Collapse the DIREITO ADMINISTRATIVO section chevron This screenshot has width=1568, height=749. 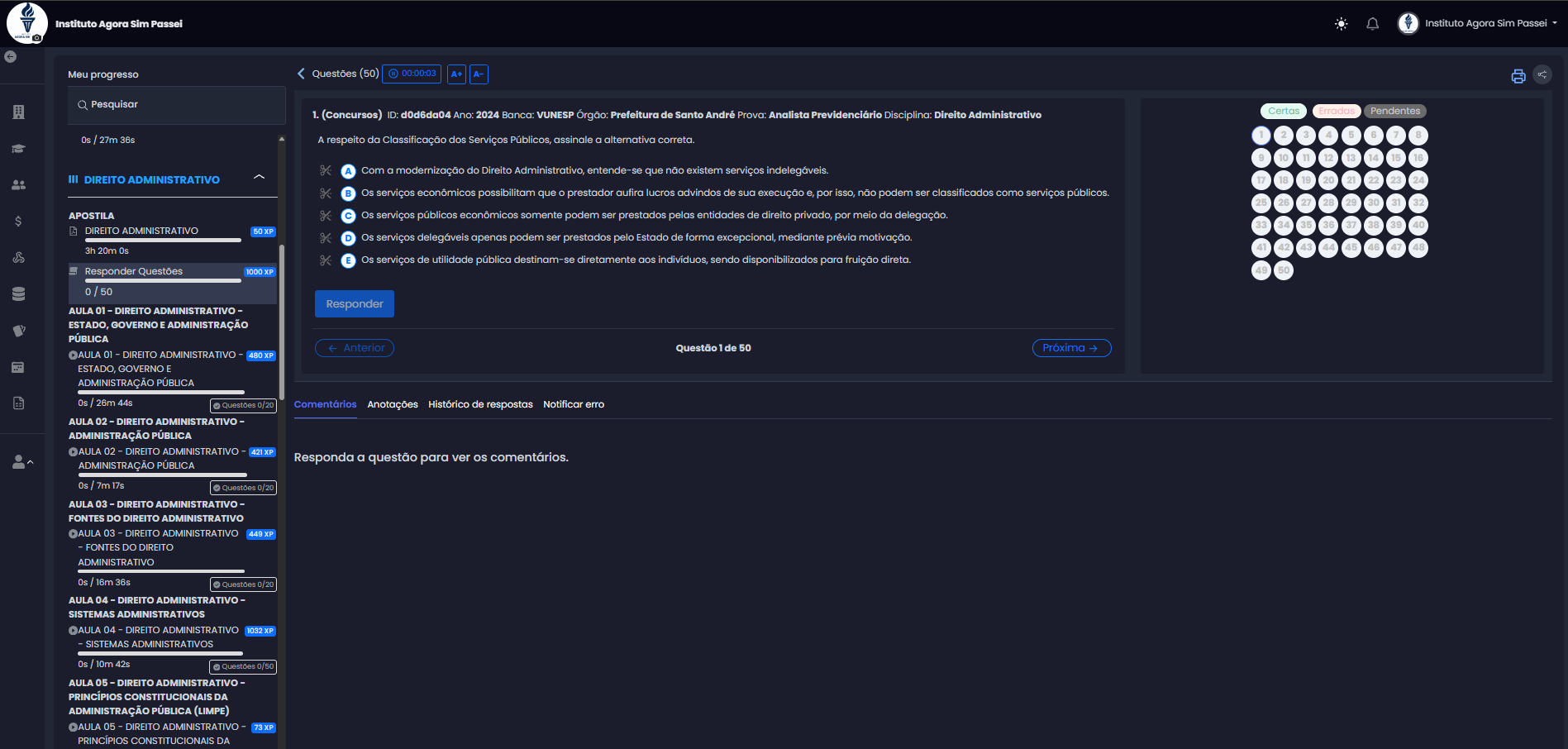[260, 178]
